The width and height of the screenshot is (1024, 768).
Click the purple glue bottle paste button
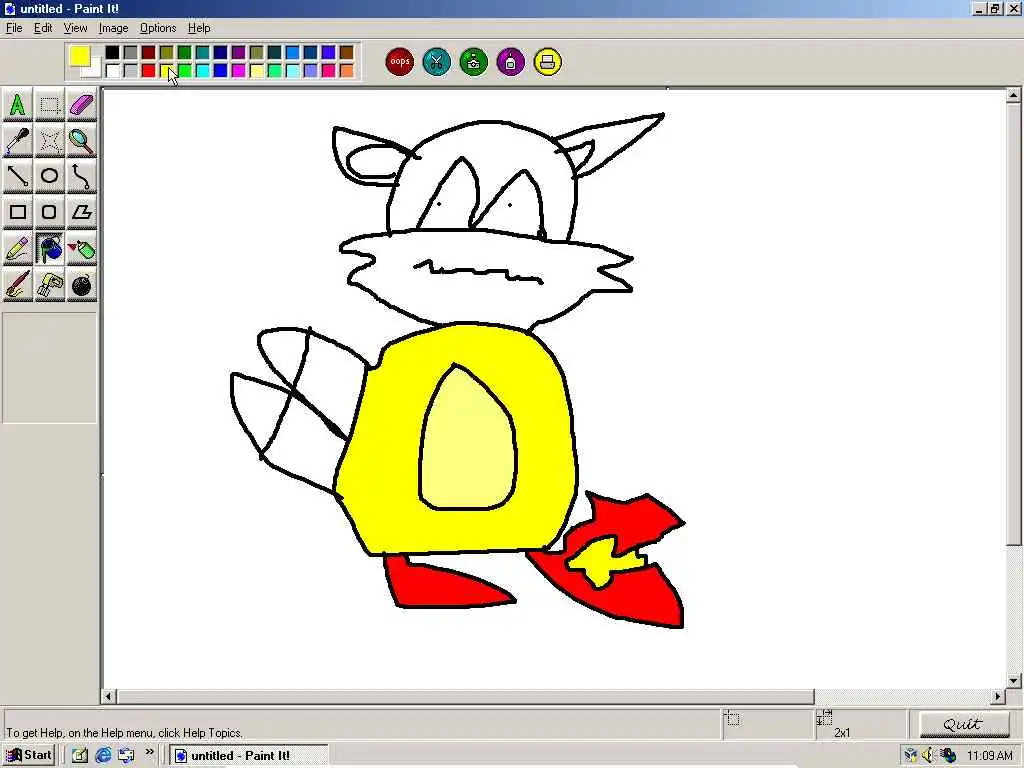511,62
